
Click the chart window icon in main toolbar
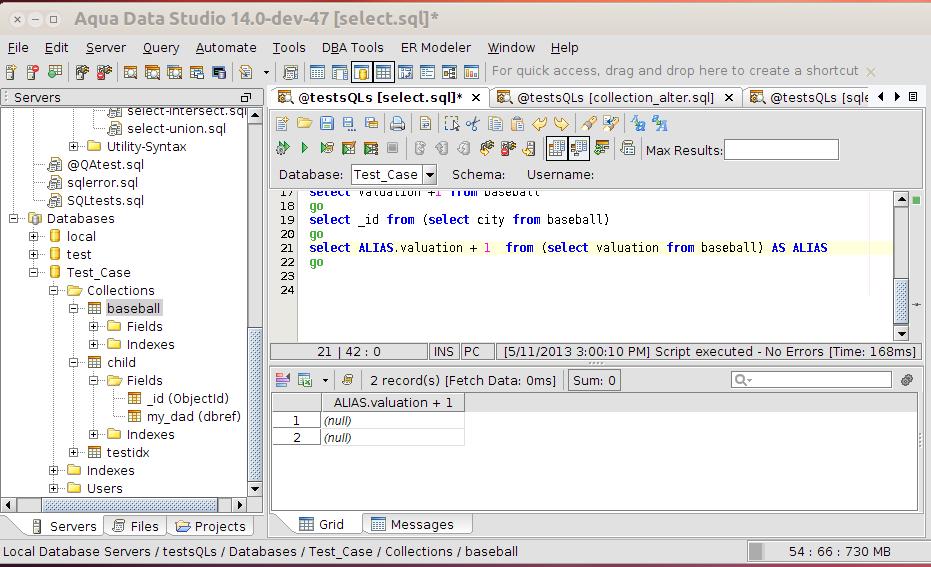471,72
